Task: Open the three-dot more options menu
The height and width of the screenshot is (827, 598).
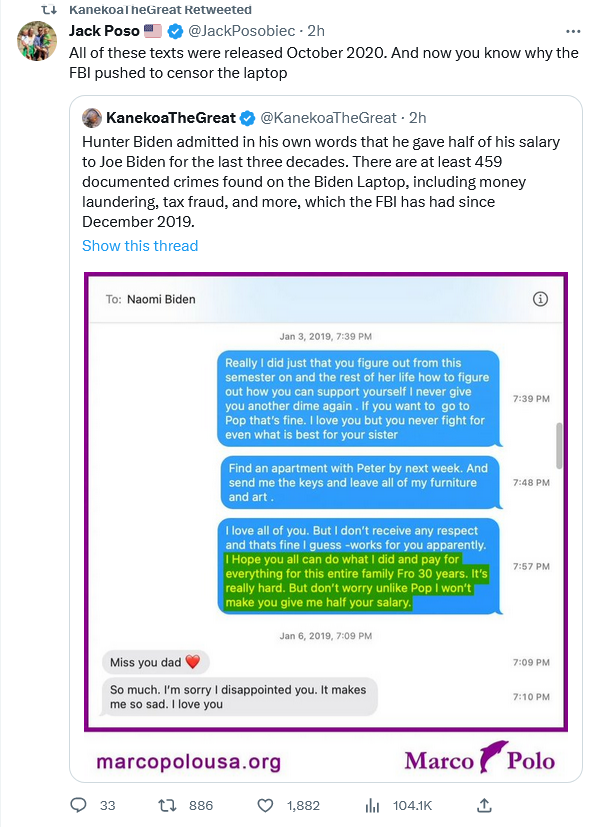Action: pos(573,32)
